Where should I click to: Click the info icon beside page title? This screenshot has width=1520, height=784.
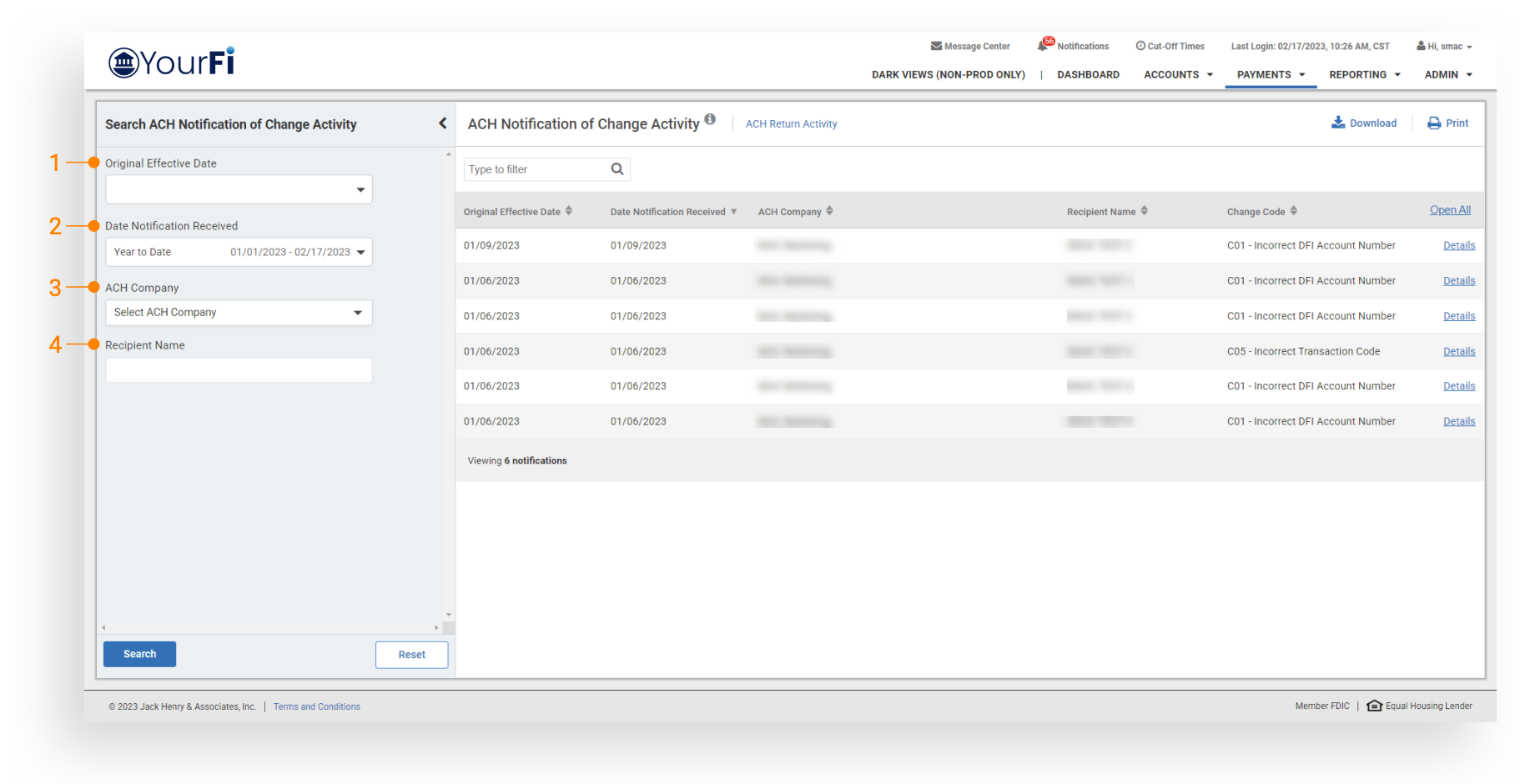710,119
